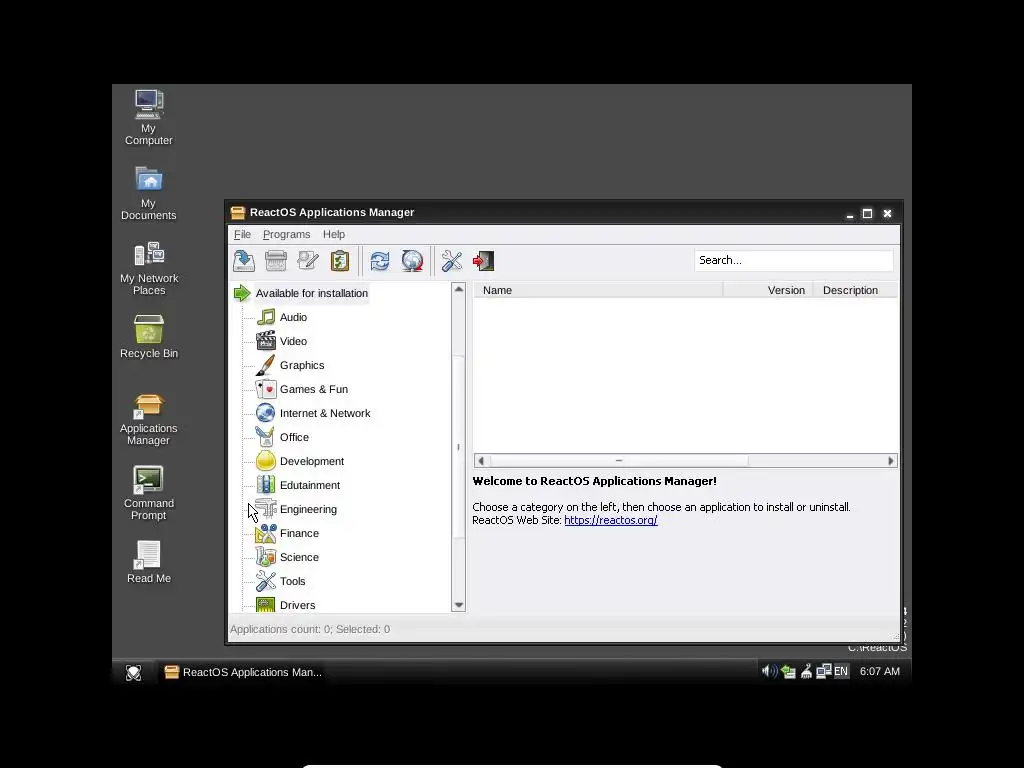Viewport: 1024px width, 768px height.
Task: Click the Update Database toolbar icon
Action: [x=412, y=261]
